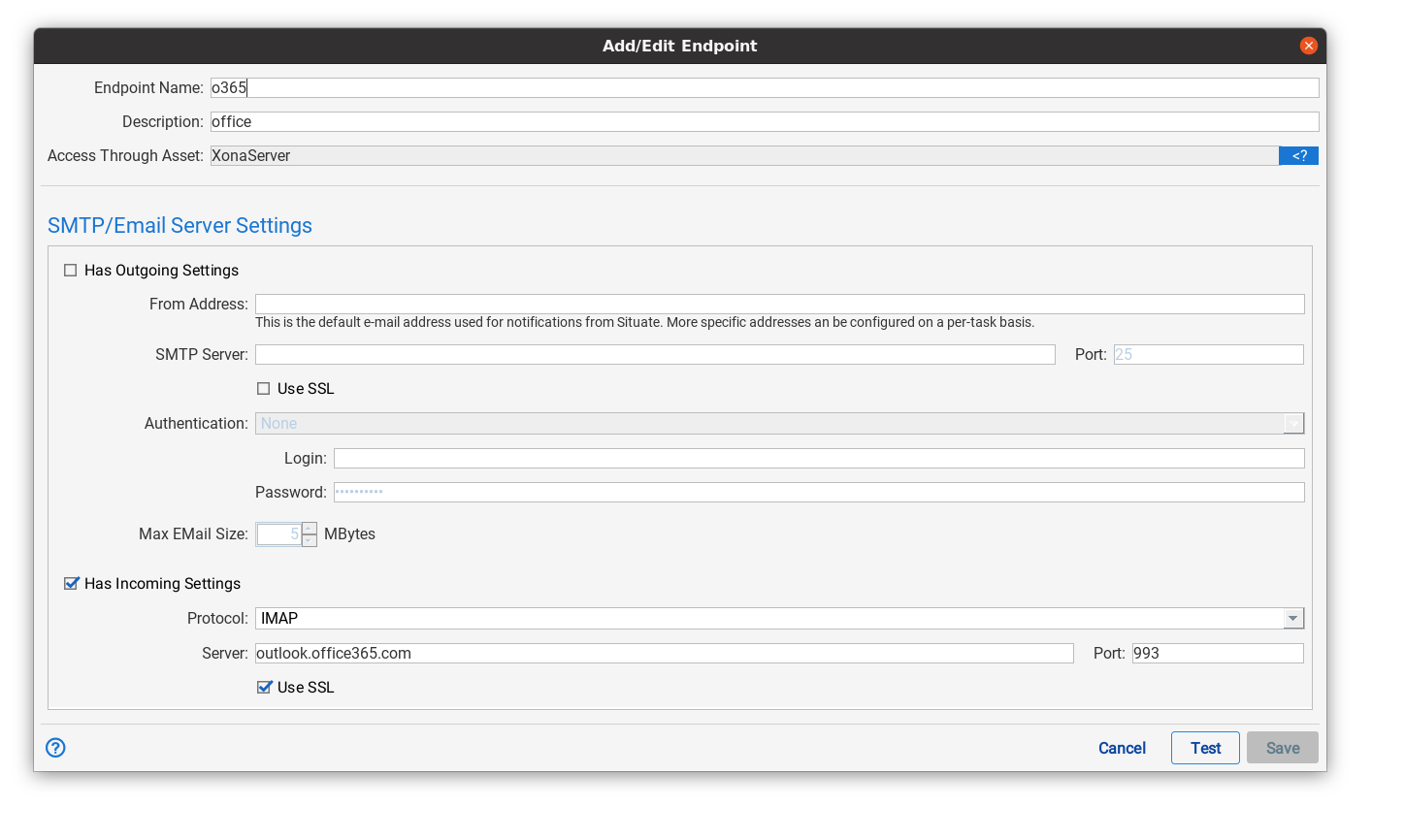Screen dimensions: 1405x840
Task: Increase Max EMail Size with up arrow
Action: coord(310,529)
